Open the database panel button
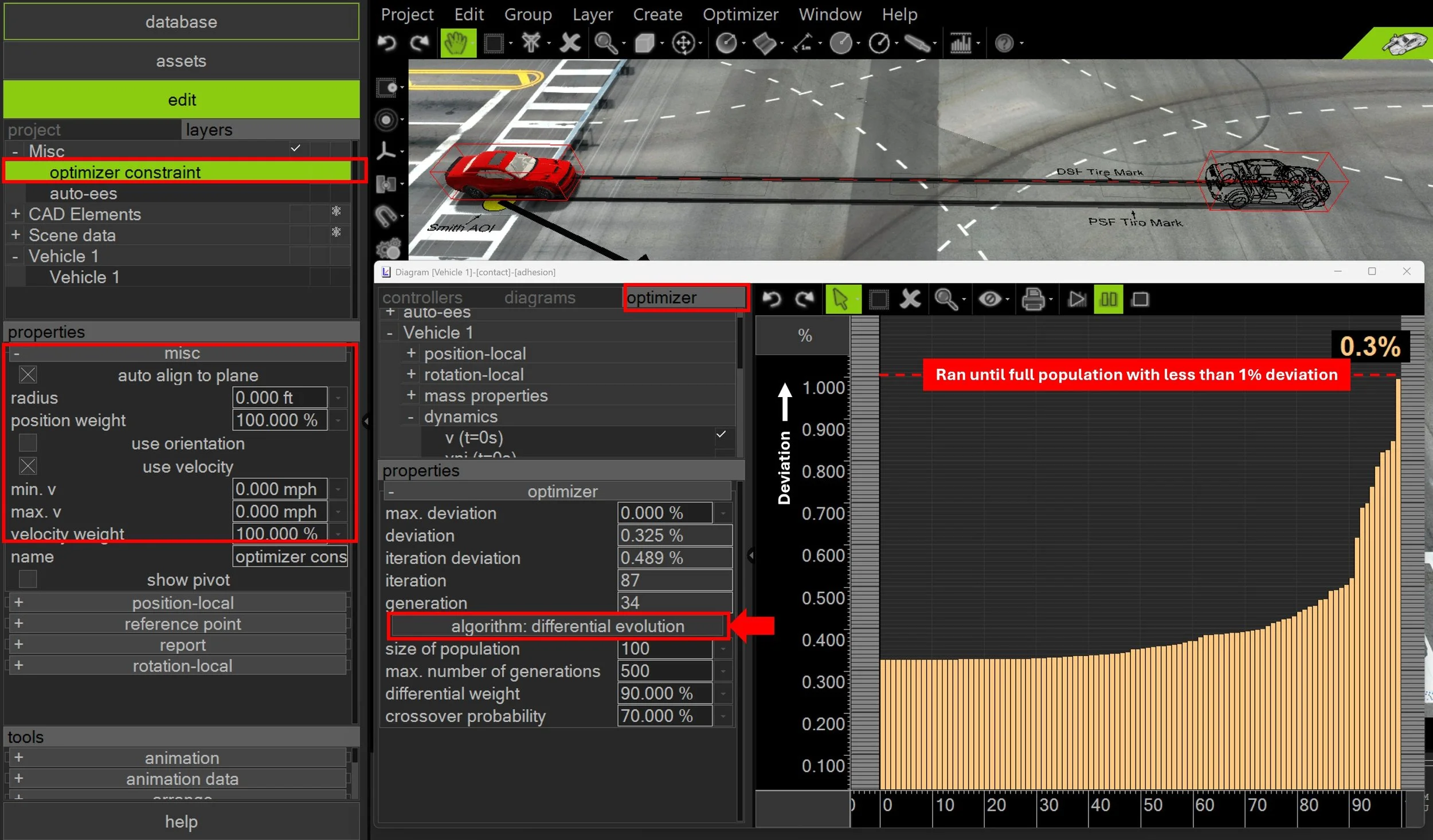Image resolution: width=1433 pixels, height=840 pixels. (181, 22)
